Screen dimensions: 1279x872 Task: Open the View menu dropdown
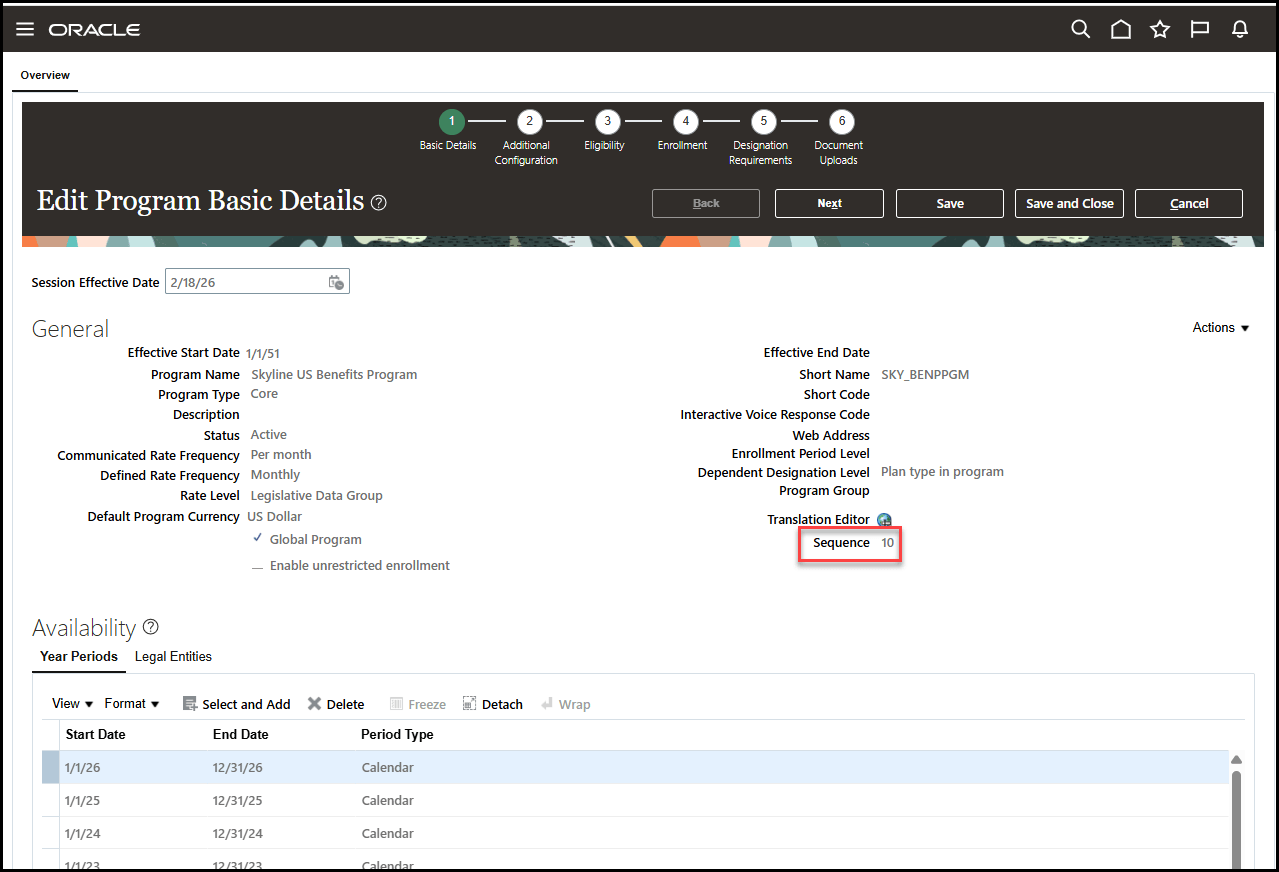(72, 704)
